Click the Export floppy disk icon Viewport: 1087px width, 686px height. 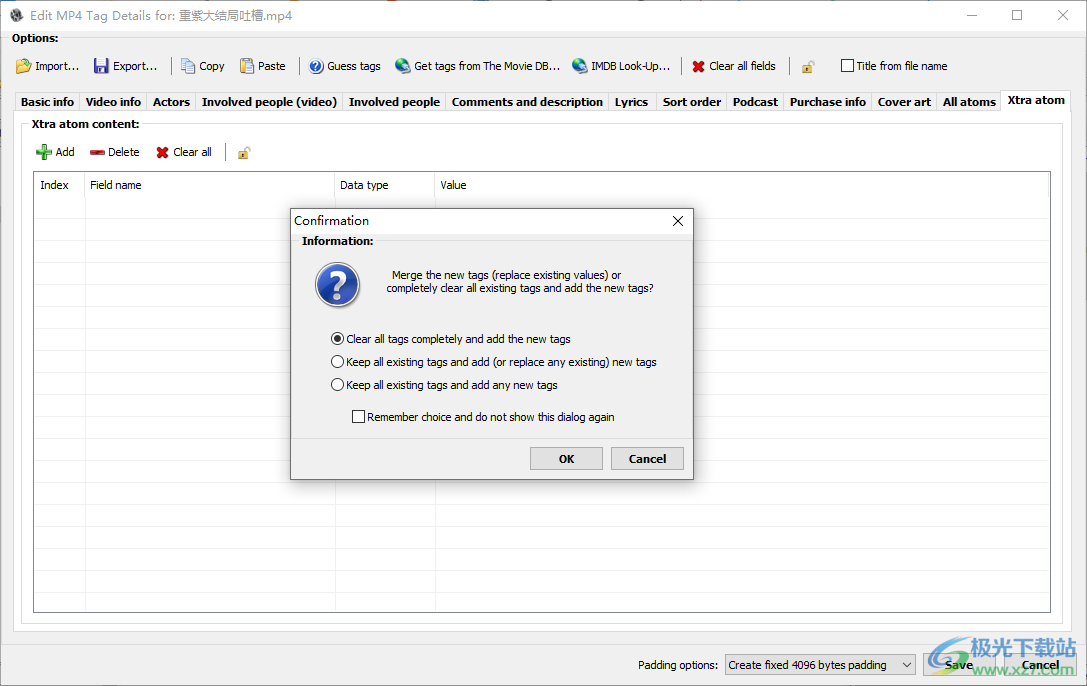pyautogui.click(x=101, y=66)
